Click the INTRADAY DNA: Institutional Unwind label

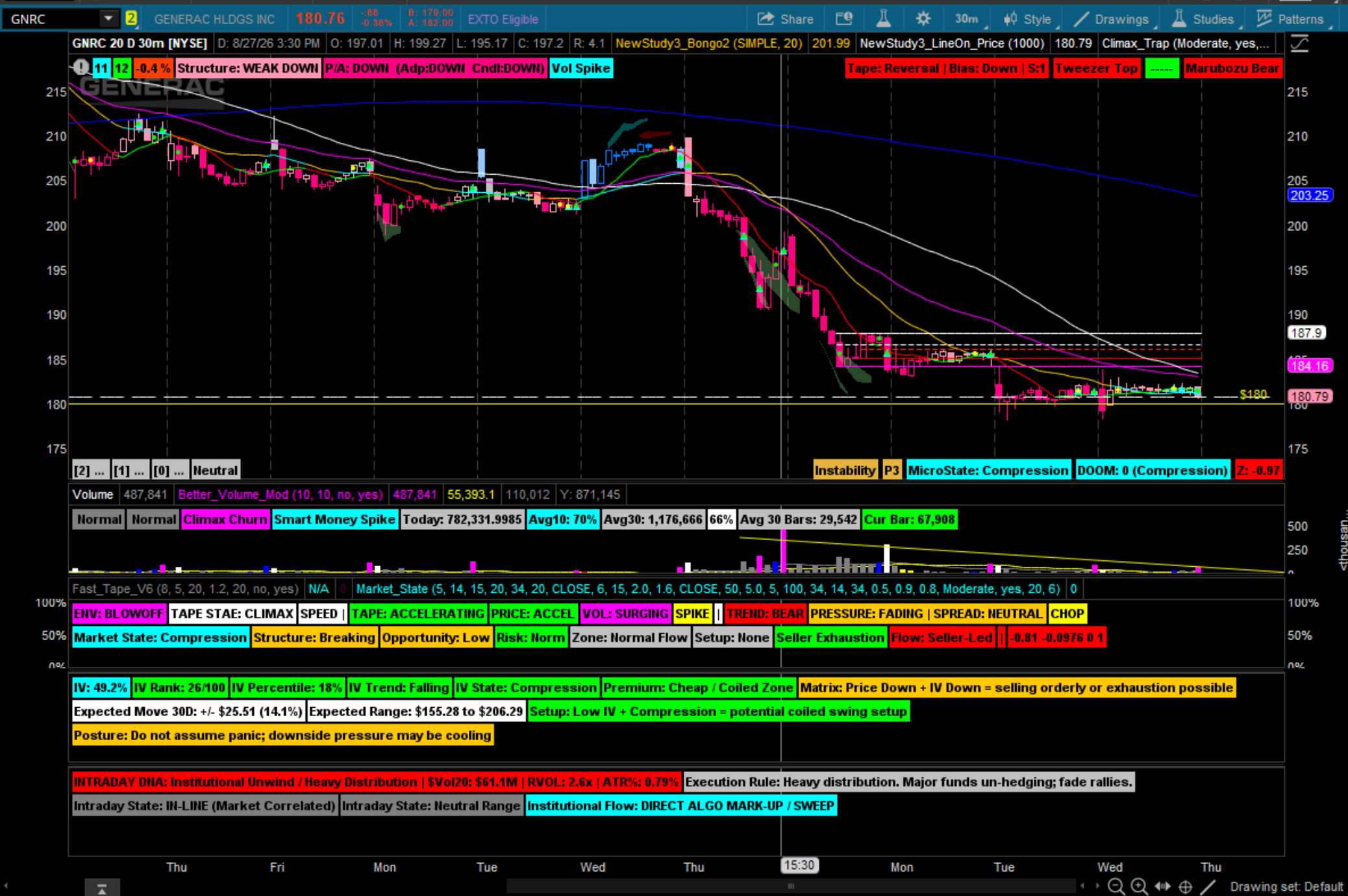coord(376,782)
